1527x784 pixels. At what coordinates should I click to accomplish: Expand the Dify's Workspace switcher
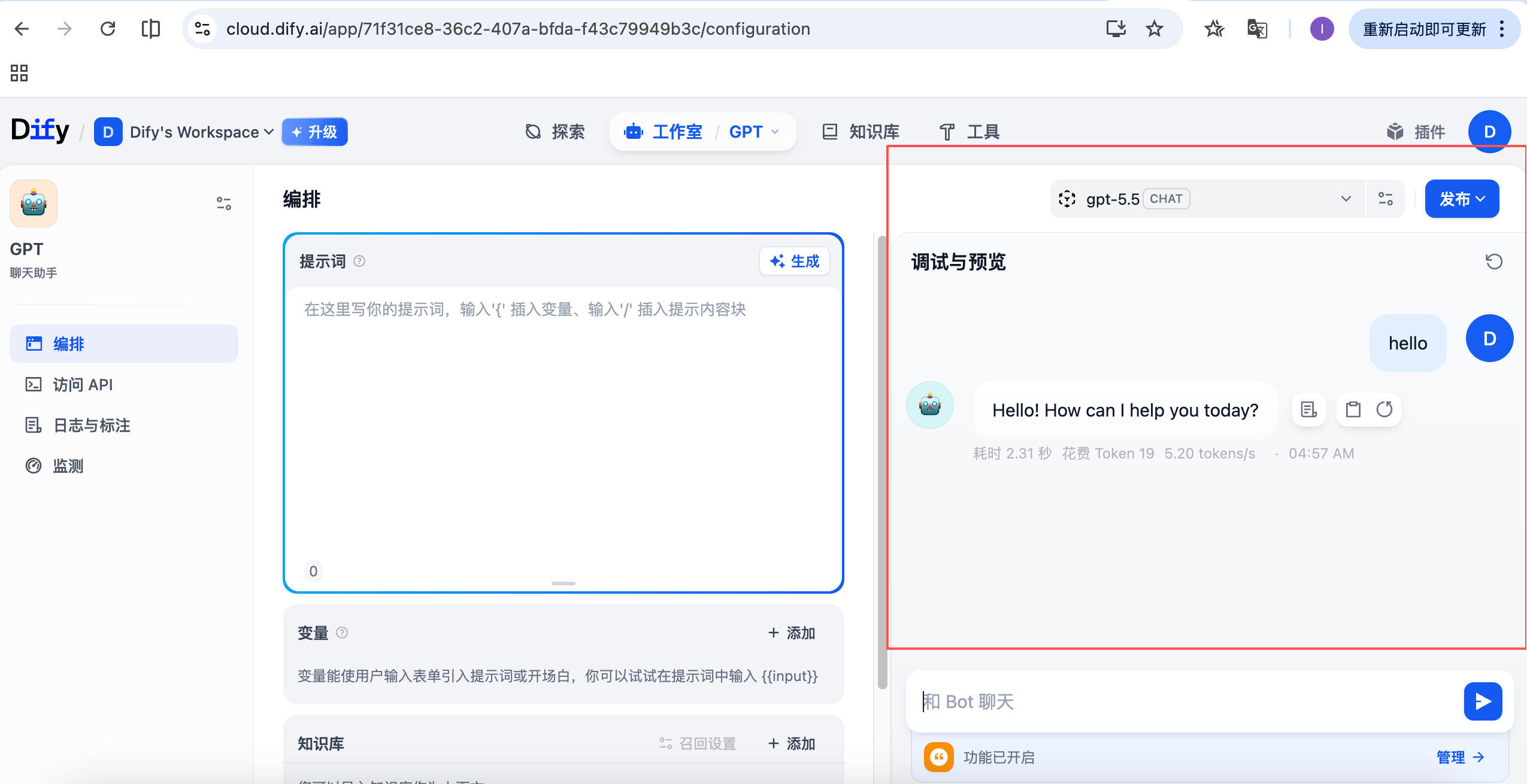pos(184,132)
